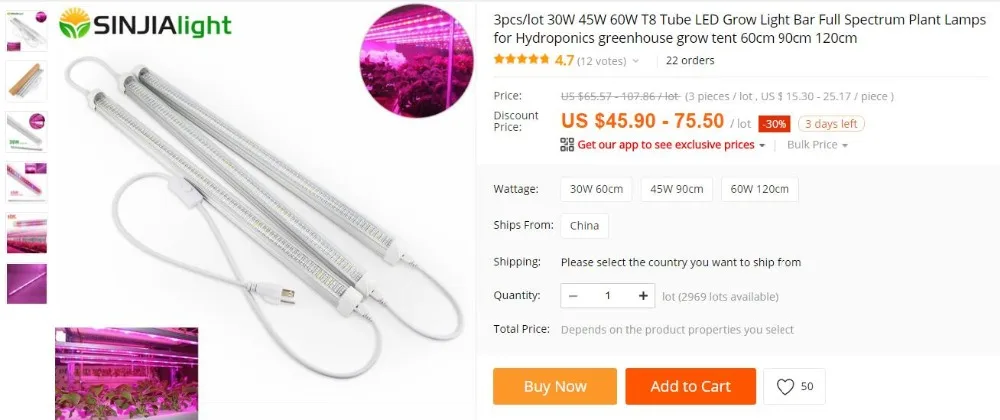Screen dimensions: 1000x420
Task: Expand the exclusive app prices dropdown
Action: (x=761, y=145)
